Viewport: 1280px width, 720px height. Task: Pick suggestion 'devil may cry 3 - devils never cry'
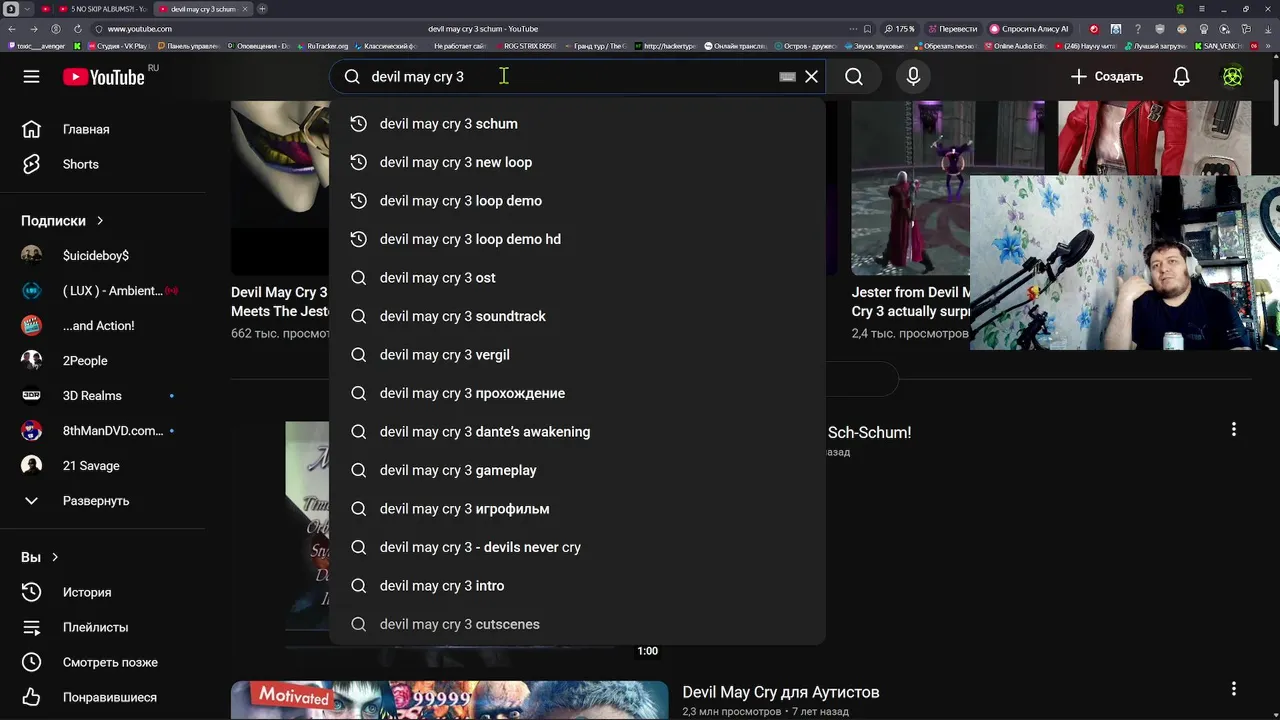pyautogui.click(x=577, y=547)
